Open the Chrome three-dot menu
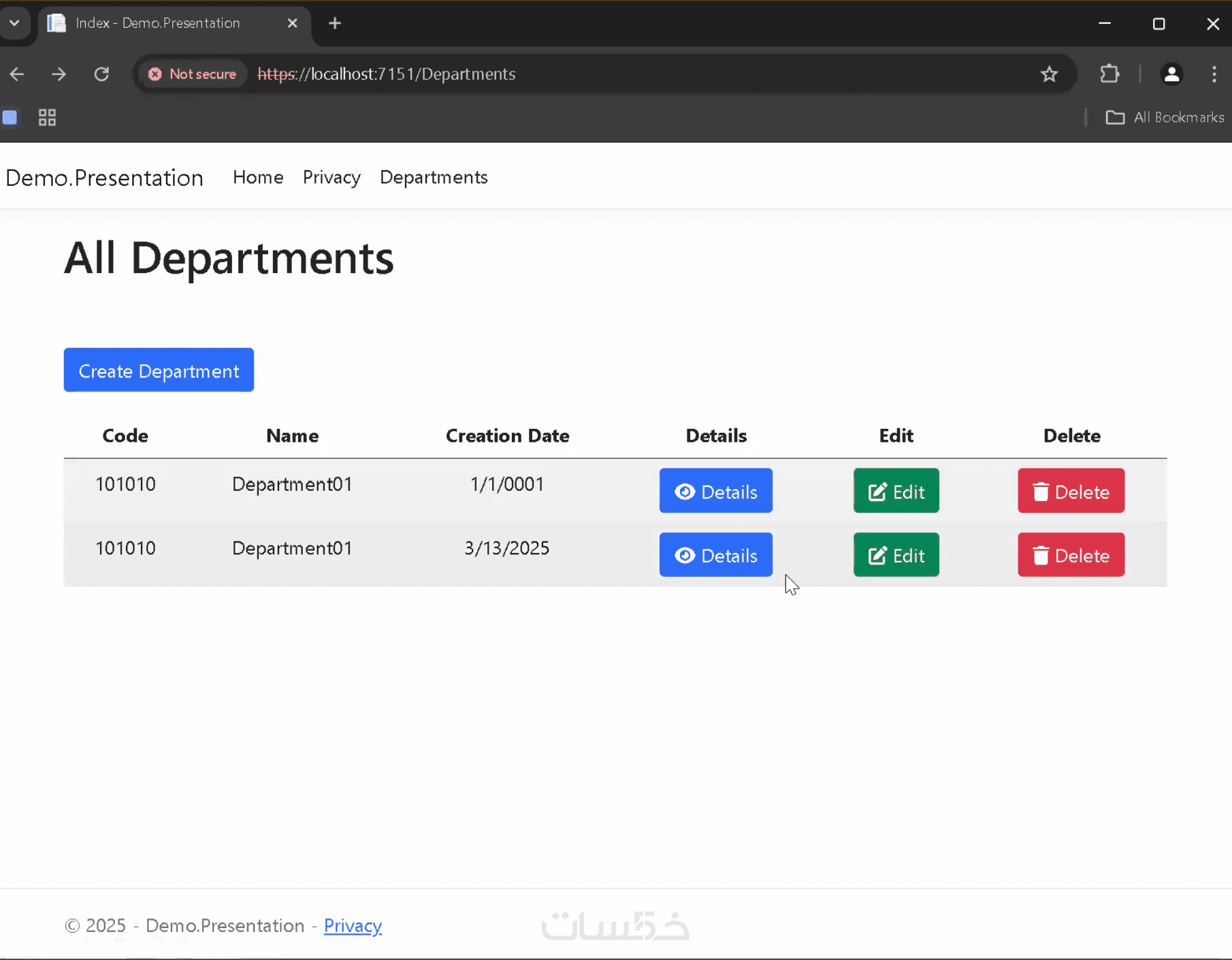 click(x=1214, y=74)
